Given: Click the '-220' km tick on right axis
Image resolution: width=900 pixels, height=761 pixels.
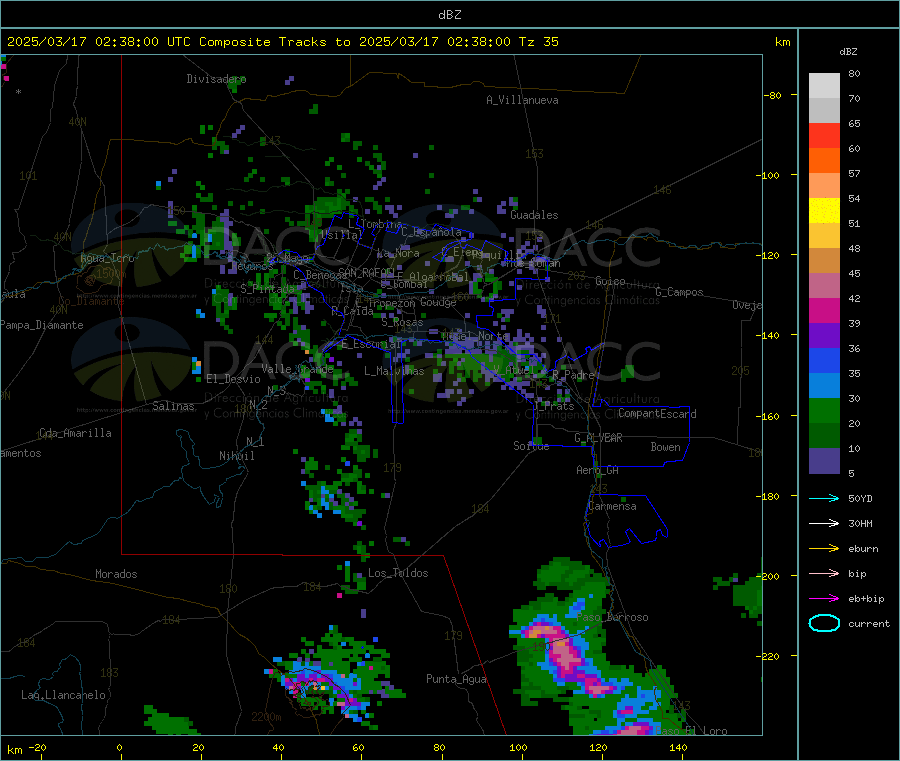Looking at the screenshot, I should click(770, 657).
